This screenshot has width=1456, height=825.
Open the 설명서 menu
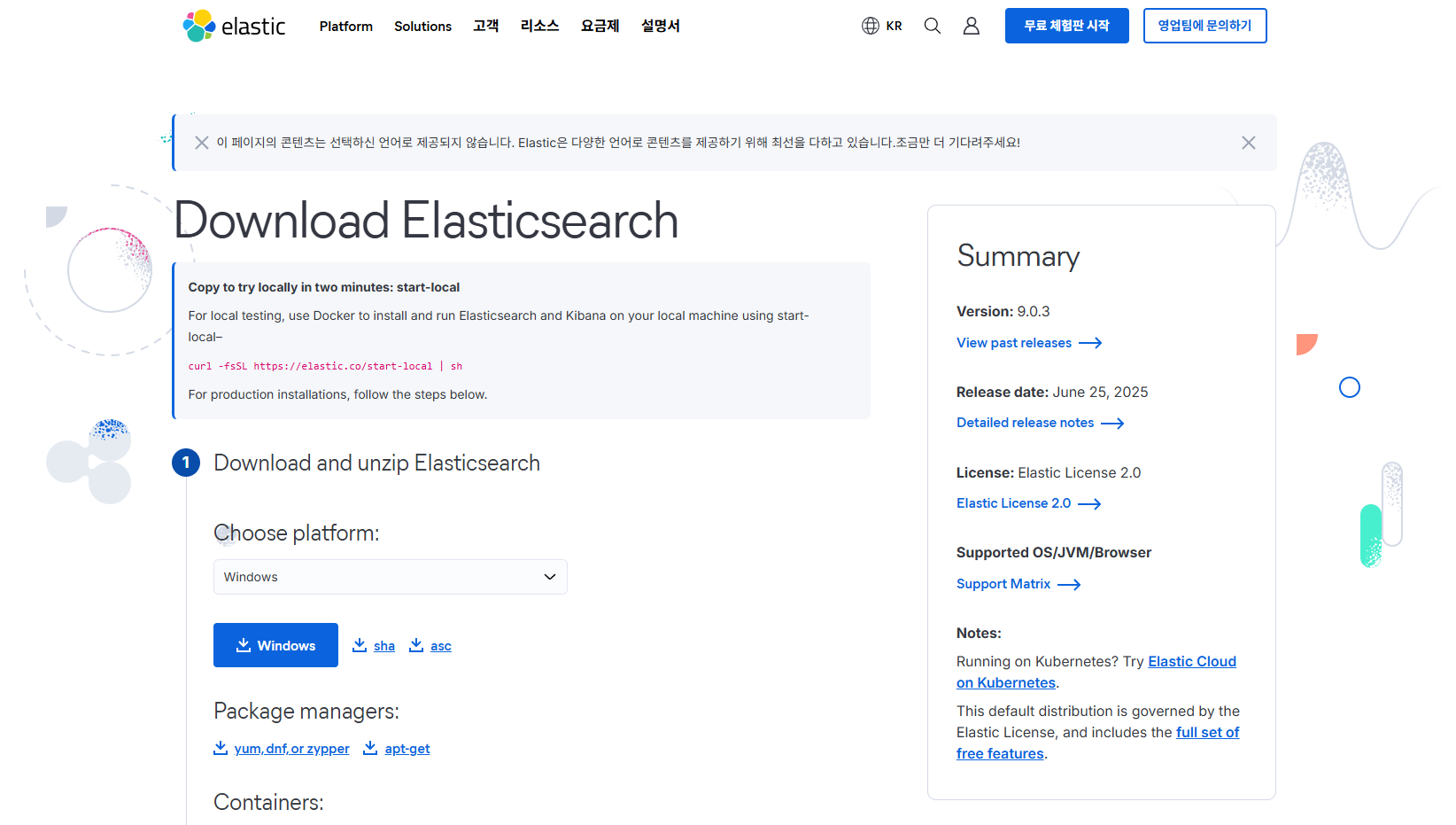tap(661, 26)
